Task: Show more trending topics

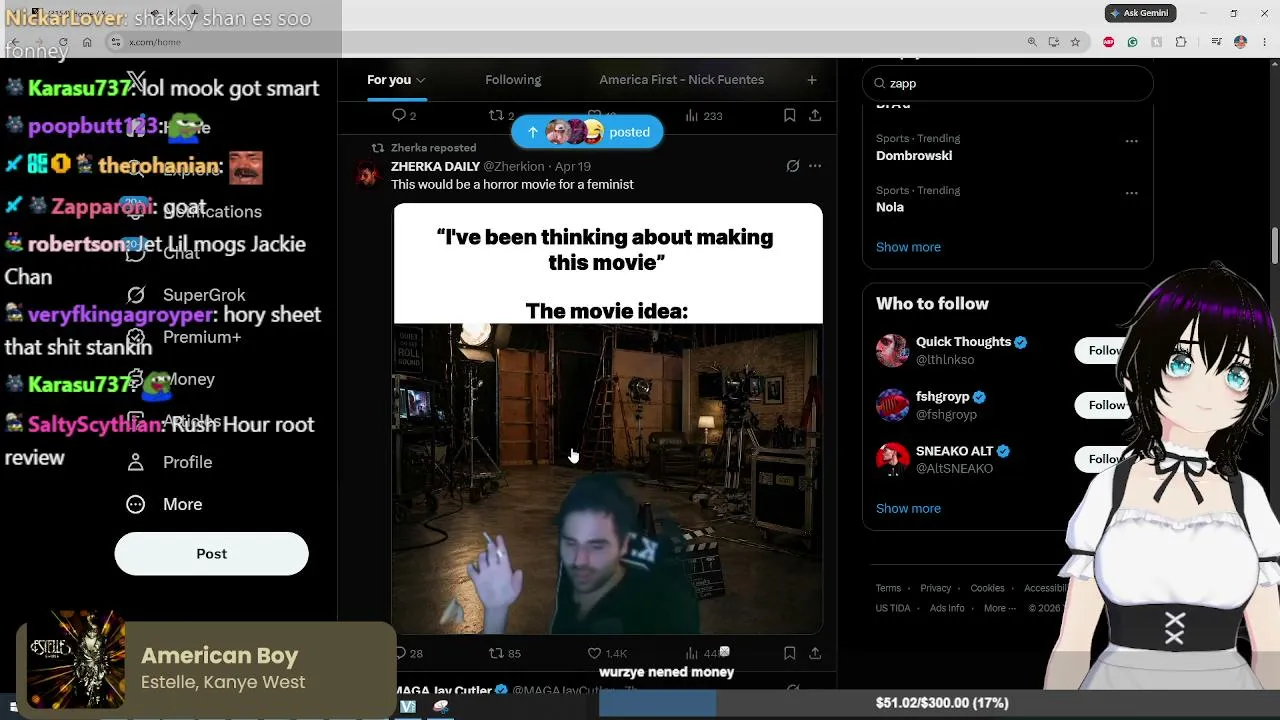Action: (x=908, y=247)
